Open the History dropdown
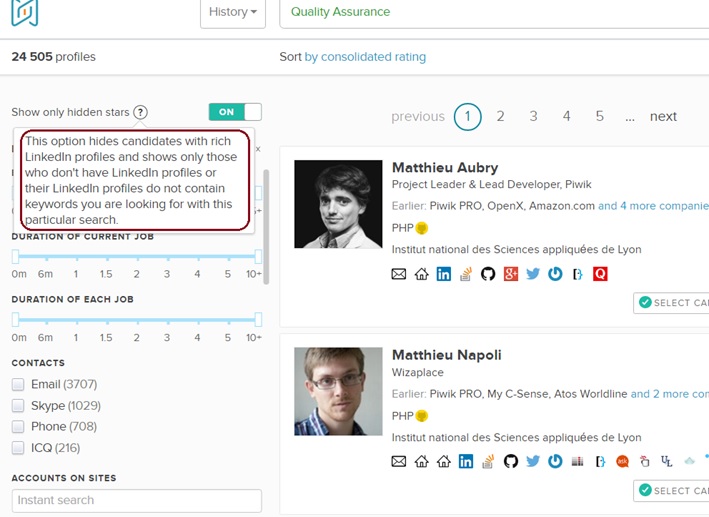The height and width of the screenshot is (517, 709). (233, 12)
